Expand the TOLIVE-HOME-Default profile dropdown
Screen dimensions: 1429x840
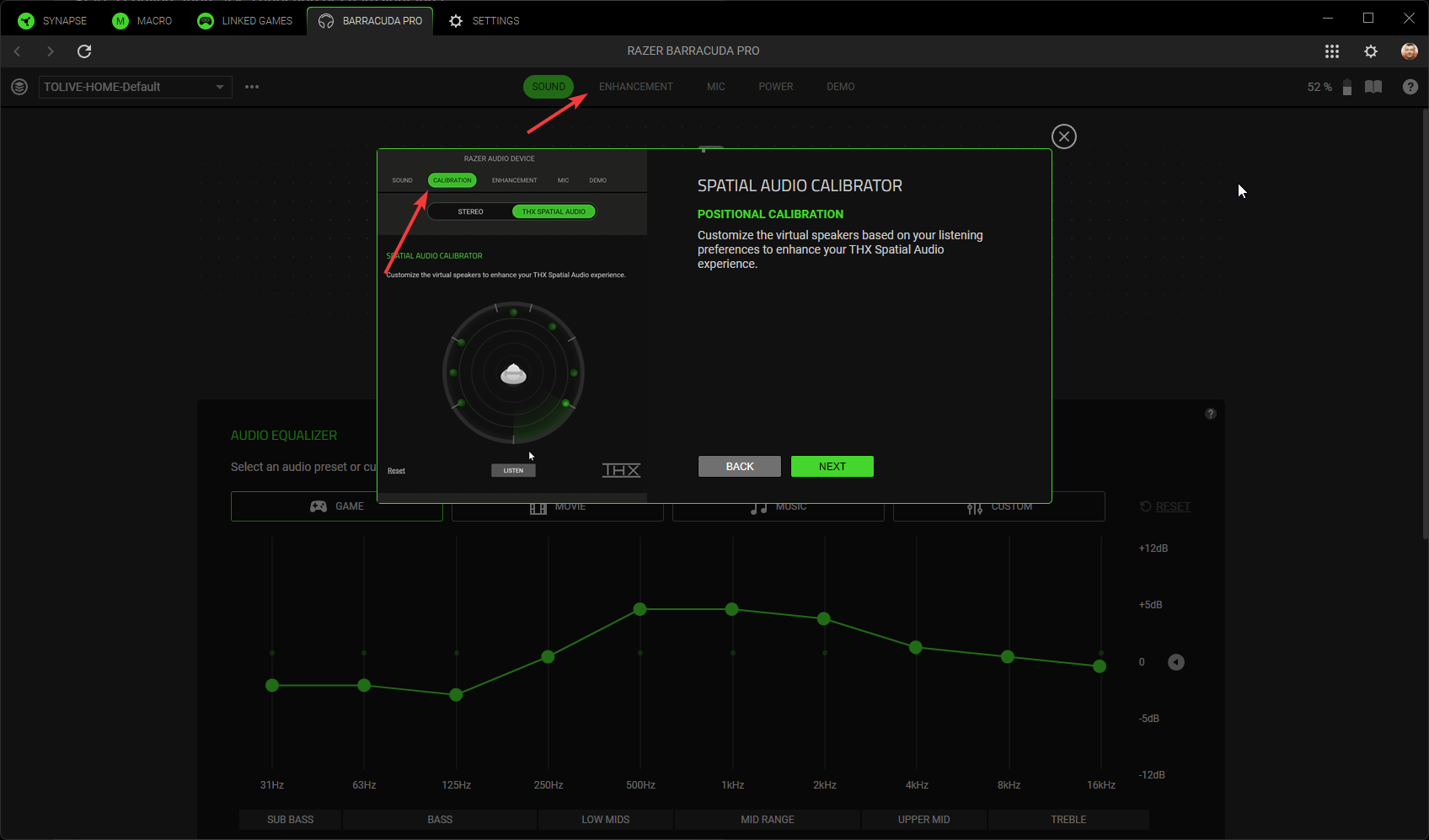[135, 87]
